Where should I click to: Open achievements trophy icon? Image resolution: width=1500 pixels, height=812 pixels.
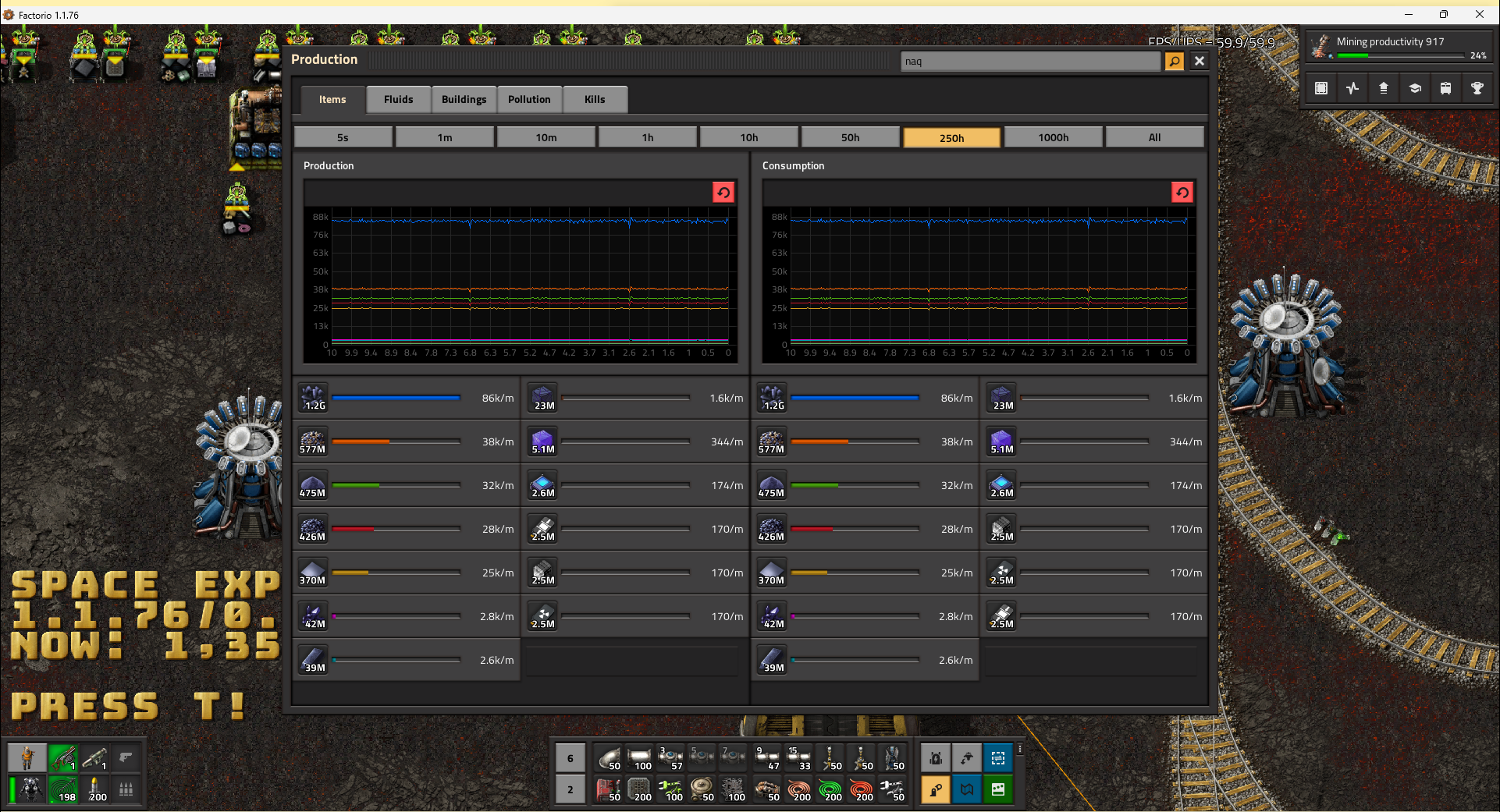1477,88
